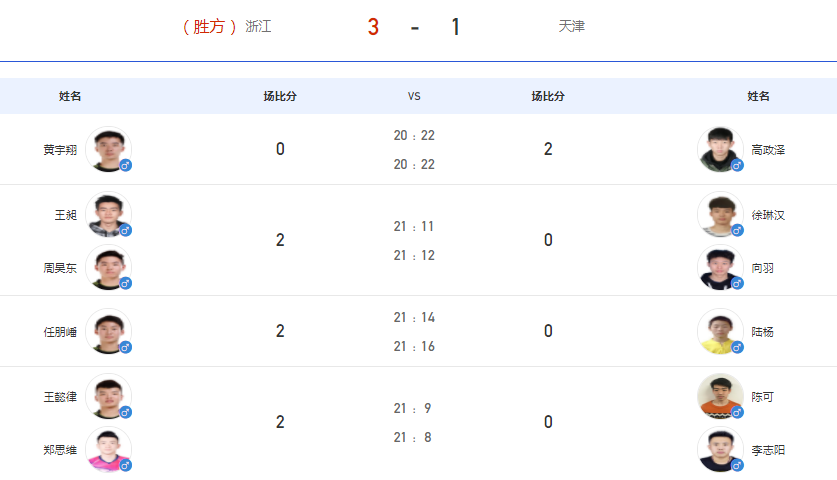Click the gender icon on 徐琳汉's avatar
The height and width of the screenshot is (480, 837).
click(737, 230)
